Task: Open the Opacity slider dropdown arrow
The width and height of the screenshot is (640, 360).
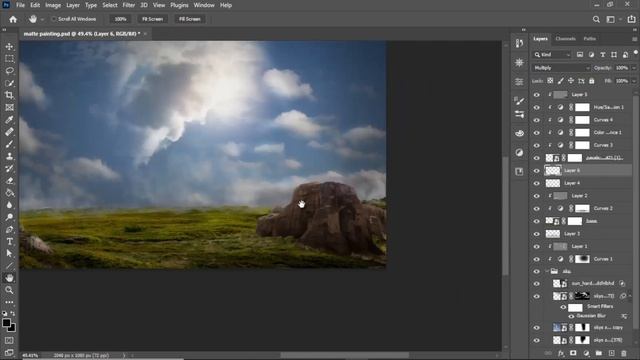Action: (x=634, y=68)
